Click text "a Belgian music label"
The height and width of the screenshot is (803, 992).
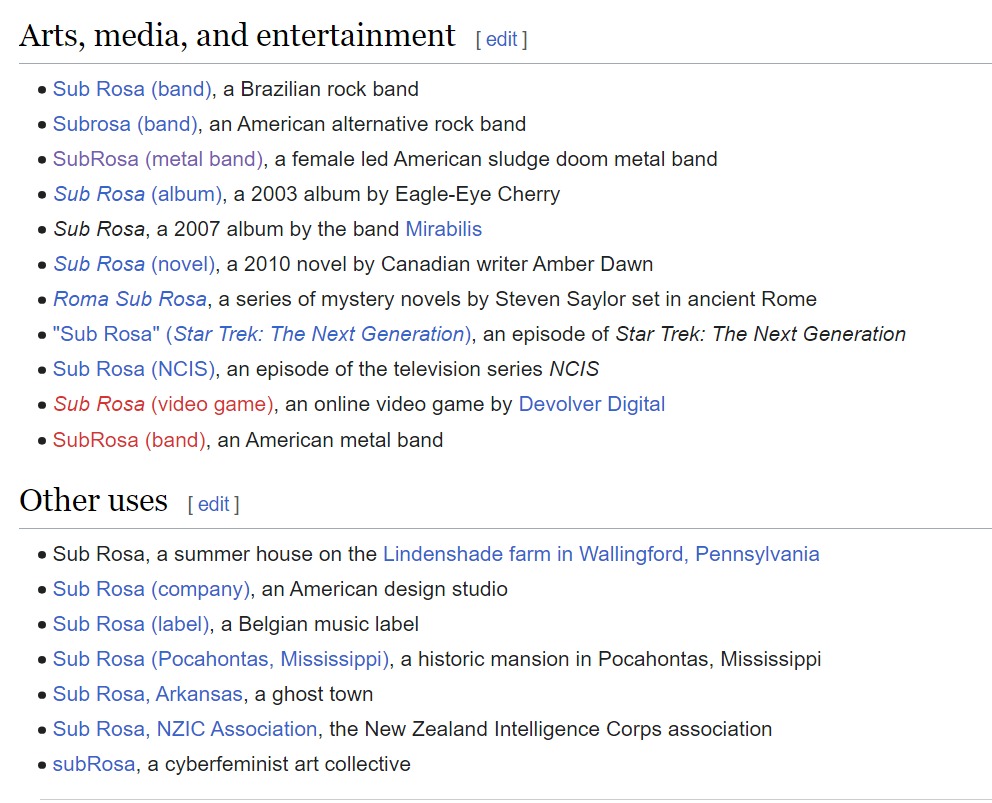319,624
